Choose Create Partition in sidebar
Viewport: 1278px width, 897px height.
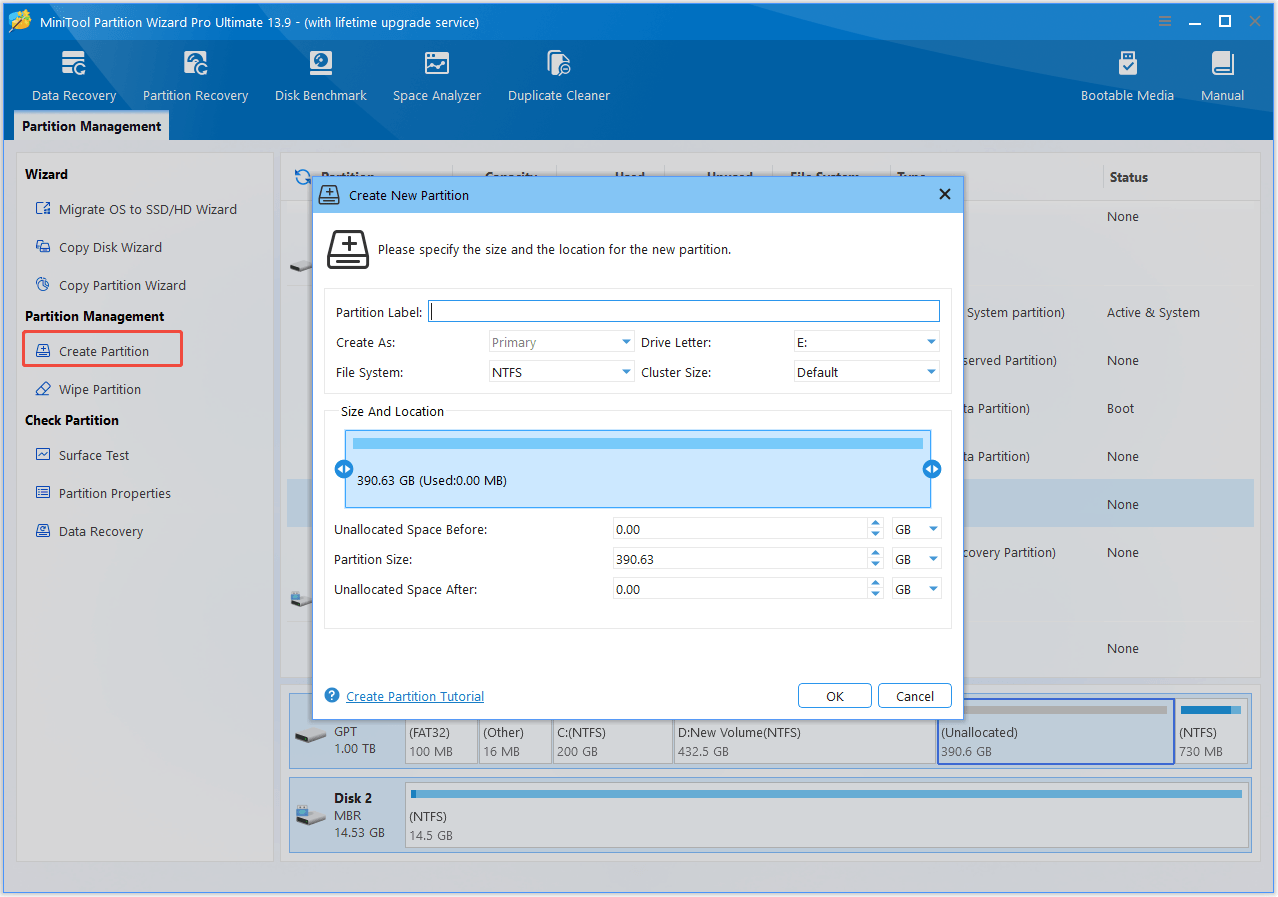pos(103,351)
